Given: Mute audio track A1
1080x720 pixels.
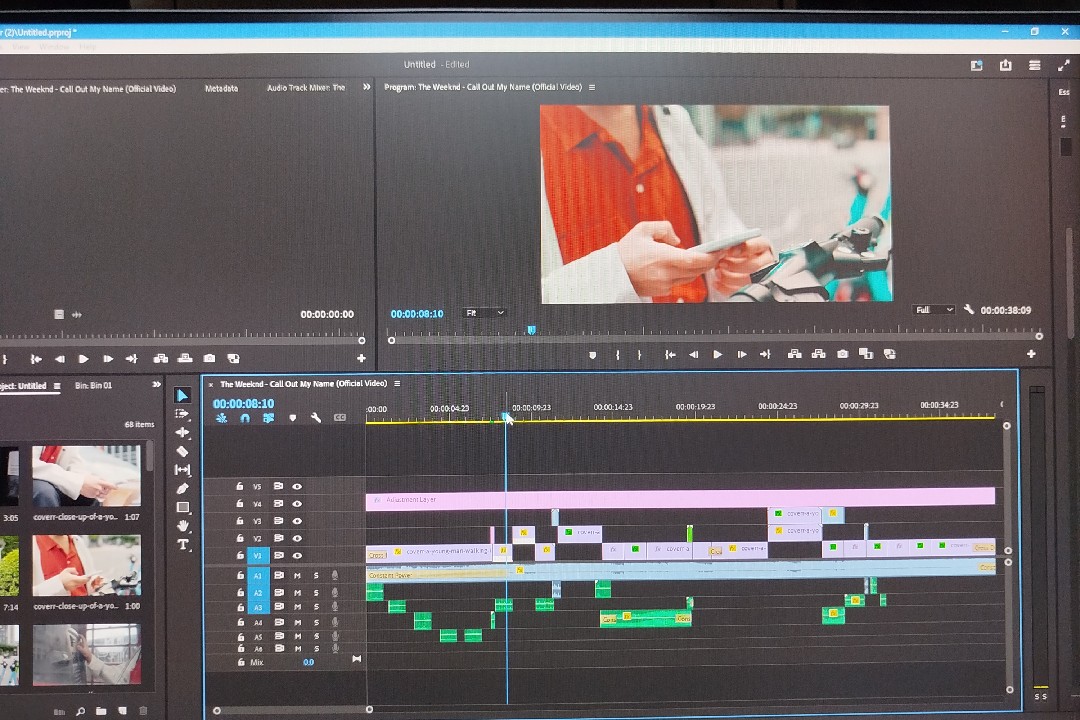Looking at the screenshot, I should [x=297, y=575].
